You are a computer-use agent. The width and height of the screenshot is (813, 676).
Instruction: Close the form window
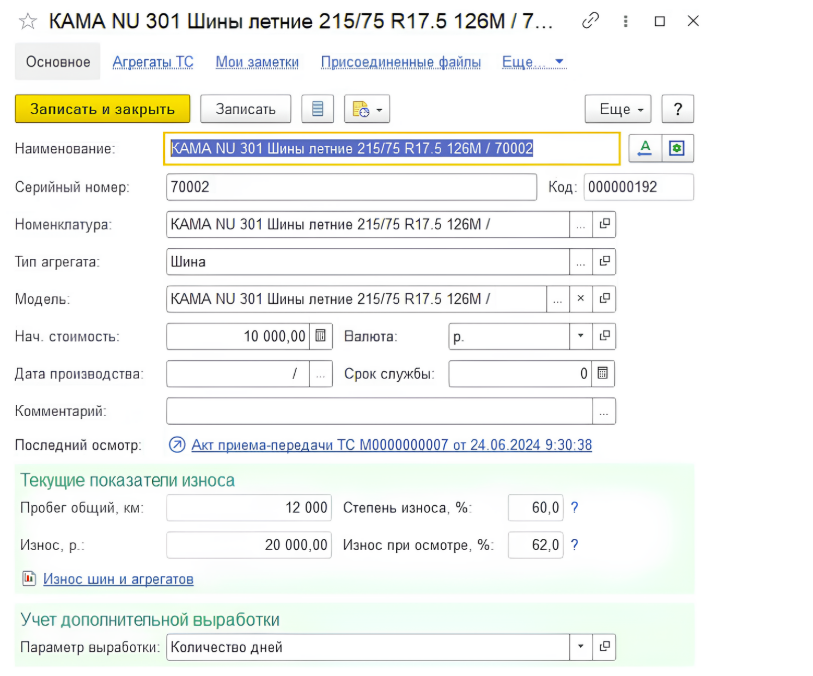tap(693, 21)
